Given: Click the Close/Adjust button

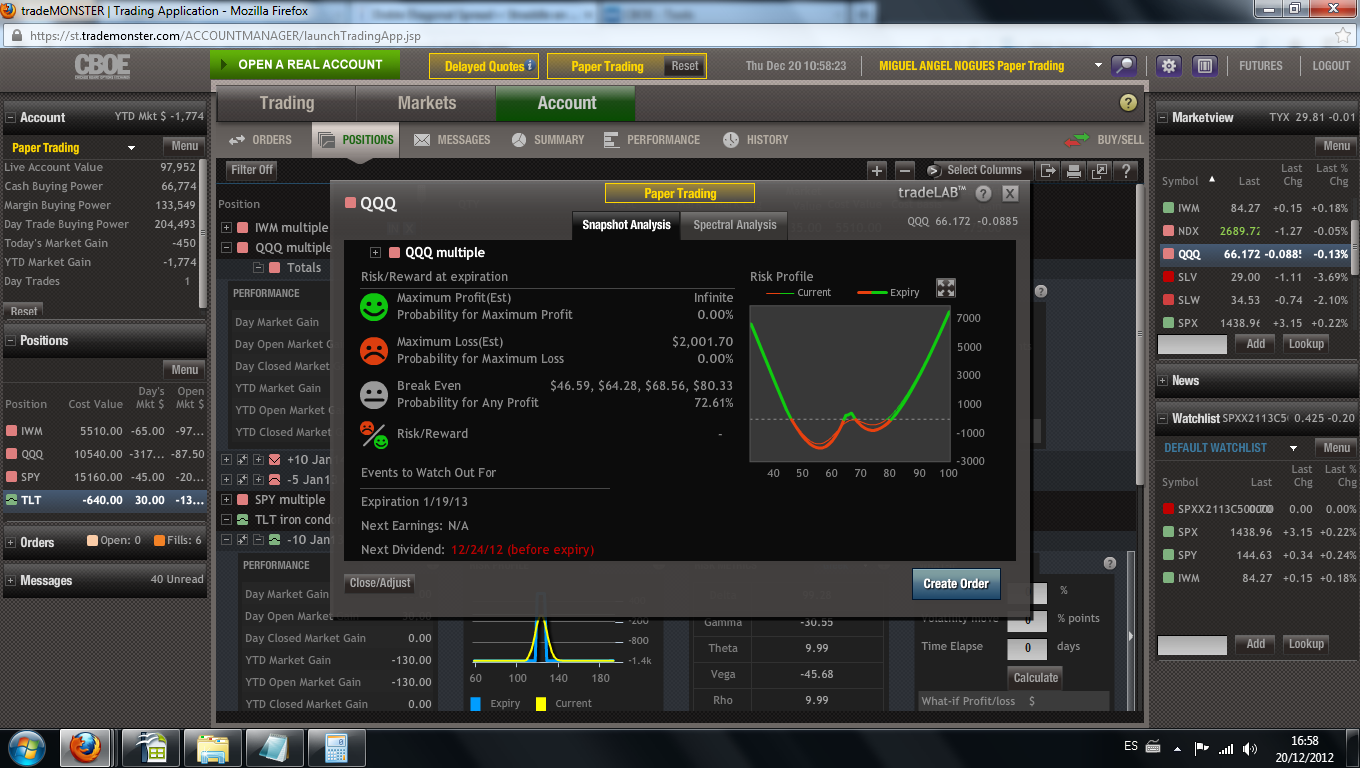Looking at the screenshot, I should [x=380, y=583].
